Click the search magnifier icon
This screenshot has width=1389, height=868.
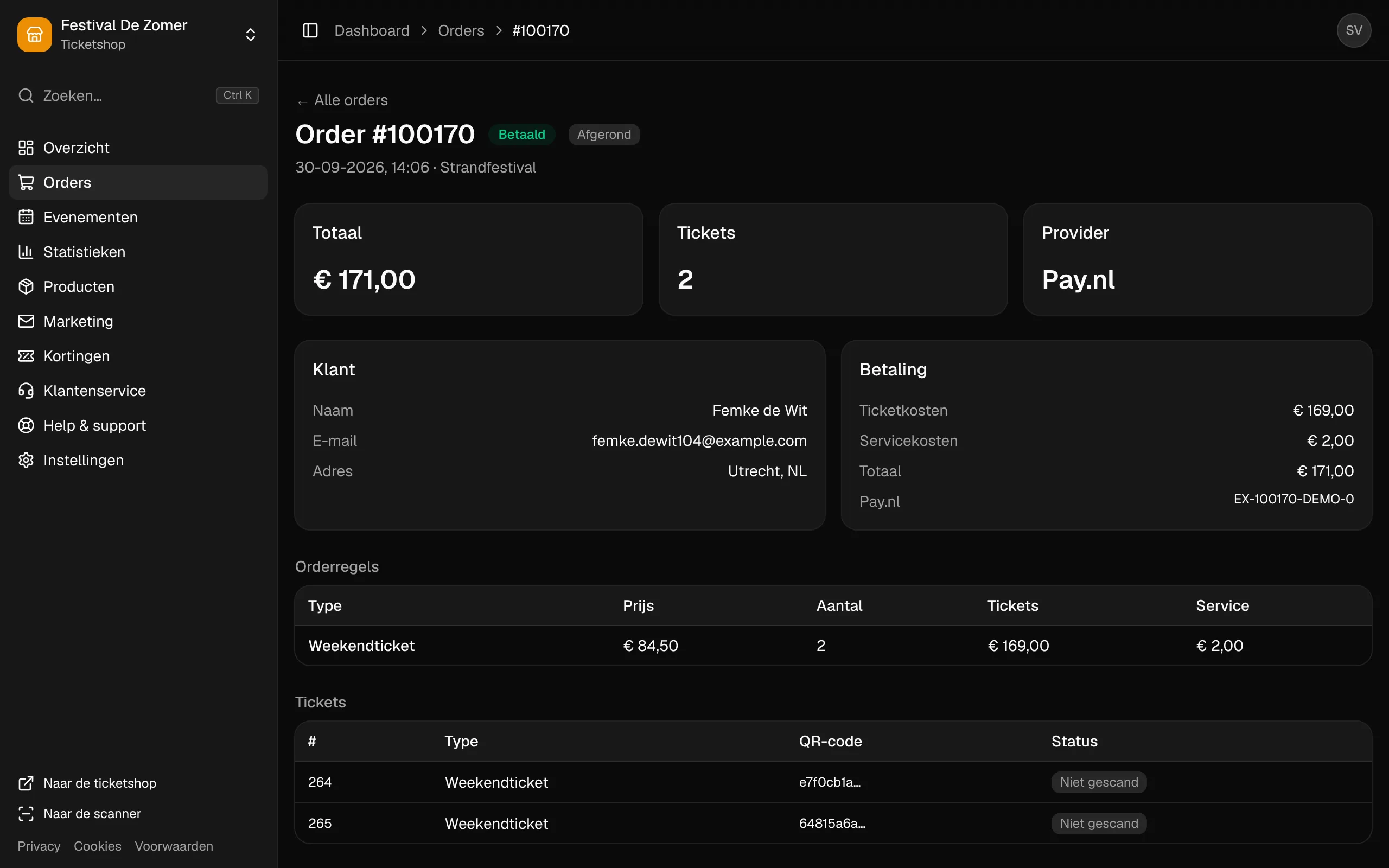26,95
